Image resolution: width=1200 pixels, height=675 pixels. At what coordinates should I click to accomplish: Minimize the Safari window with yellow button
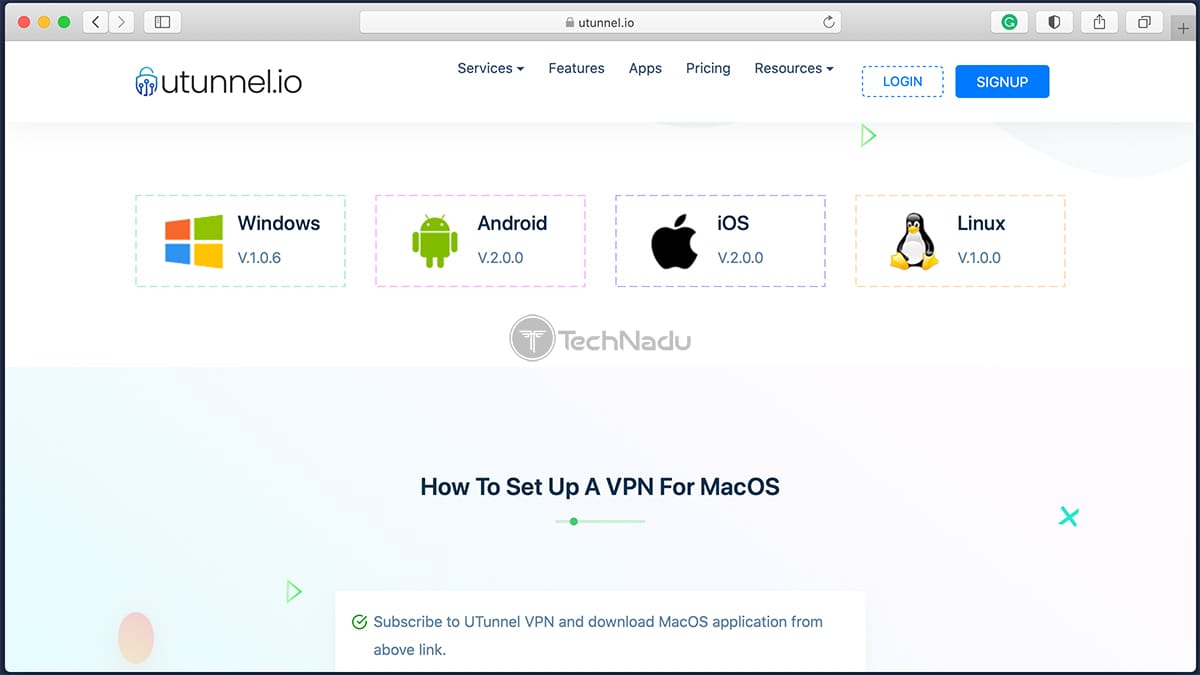(x=45, y=22)
